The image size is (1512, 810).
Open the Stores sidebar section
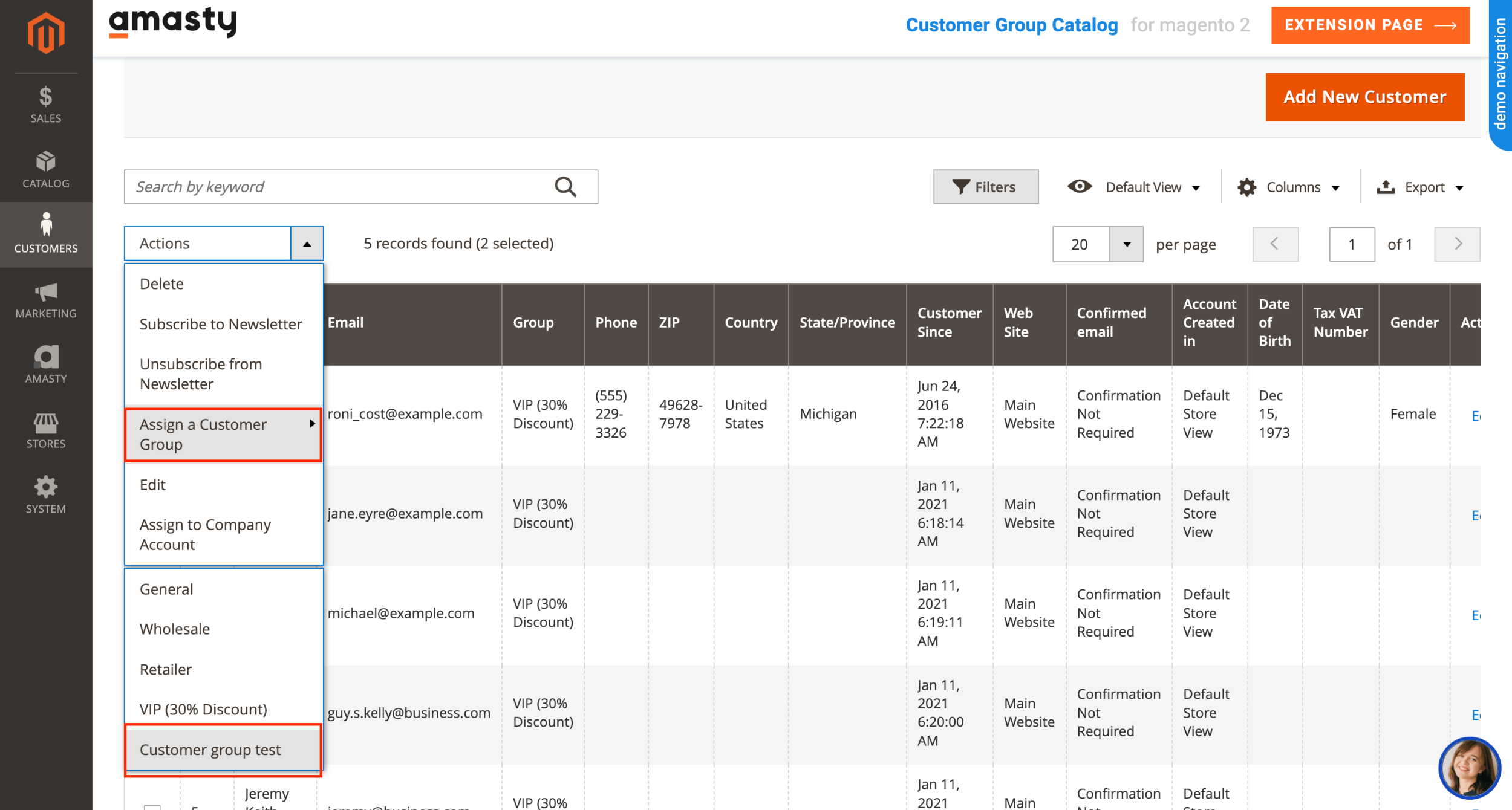click(x=45, y=429)
